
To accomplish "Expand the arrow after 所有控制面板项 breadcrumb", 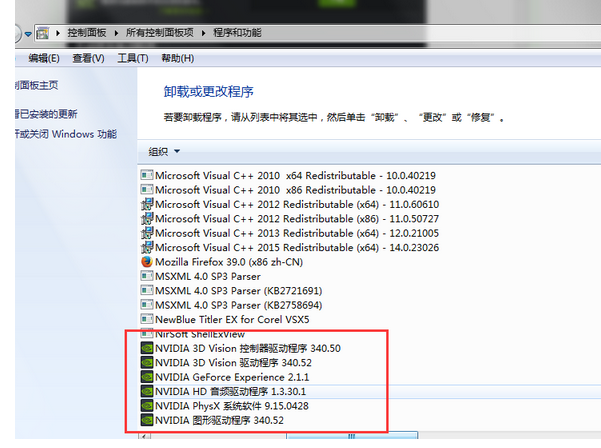I will [x=204, y=33].
